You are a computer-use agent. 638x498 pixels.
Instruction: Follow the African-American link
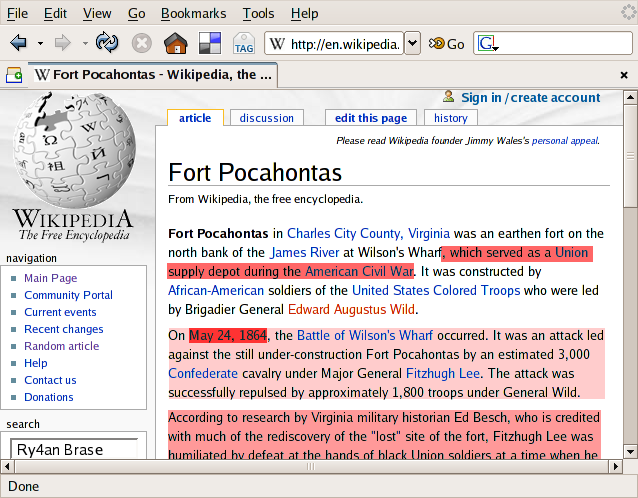[x=216, y=290]
